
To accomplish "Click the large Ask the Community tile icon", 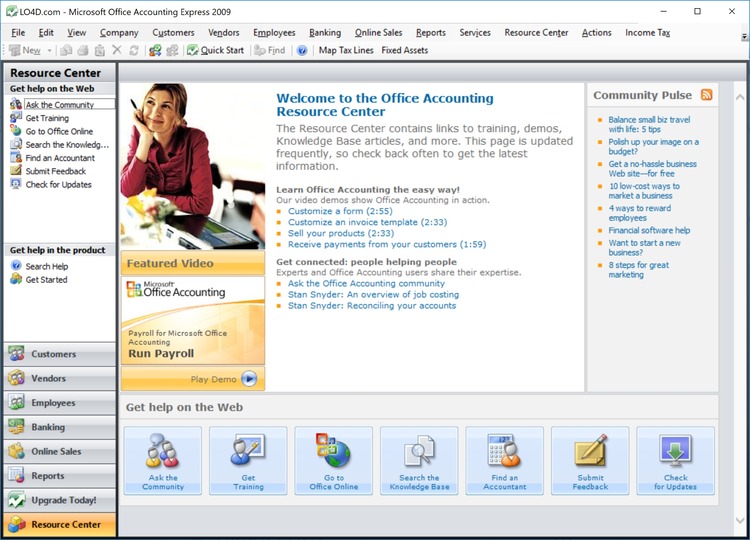I will click(163, 451).
